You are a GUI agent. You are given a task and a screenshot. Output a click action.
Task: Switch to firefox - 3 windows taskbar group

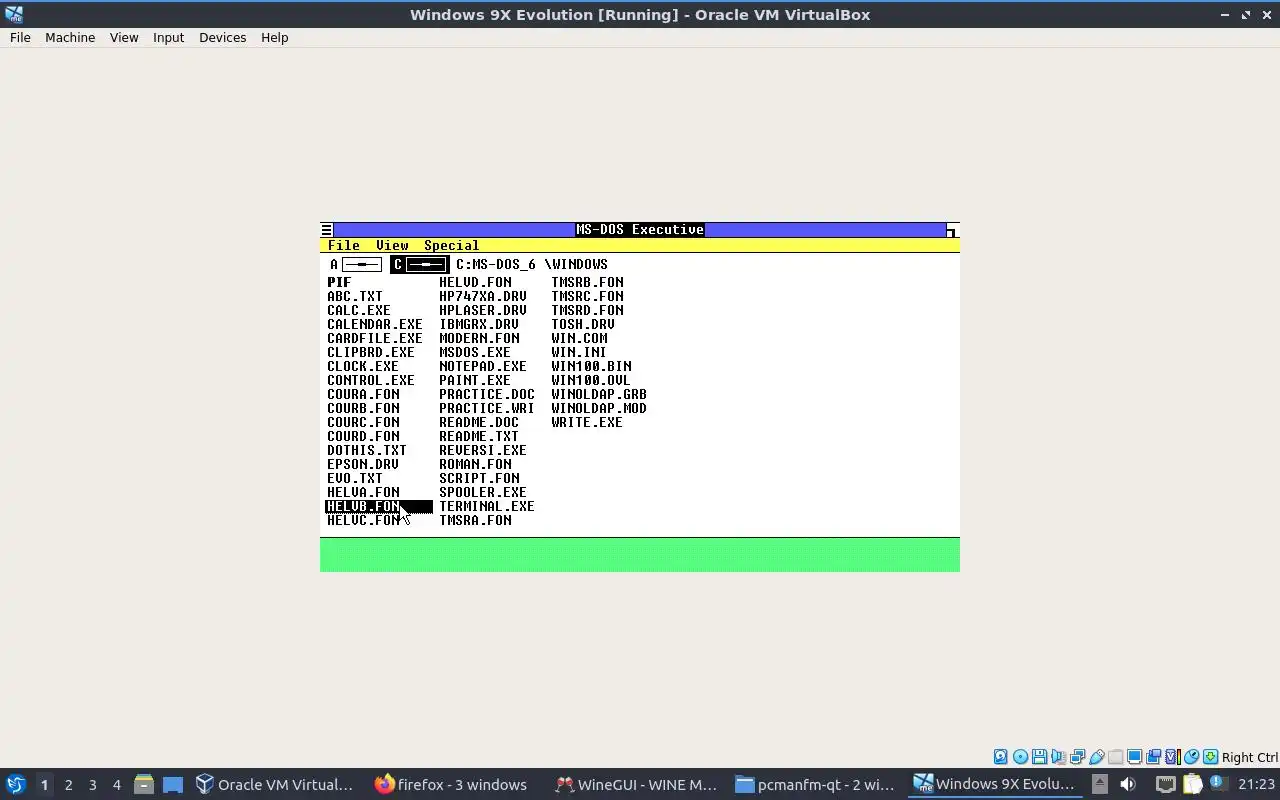point(451,784)
